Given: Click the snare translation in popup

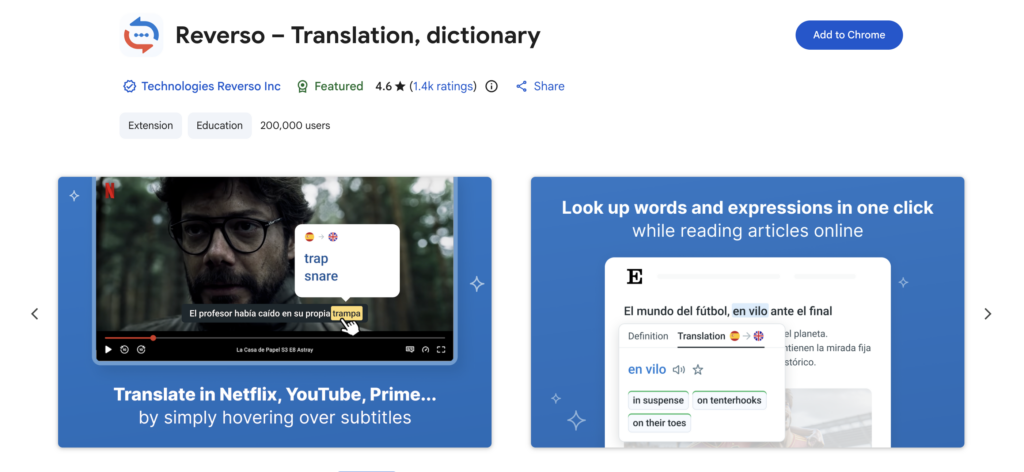Looking at the screenshot, I should [x=321, y=276].
